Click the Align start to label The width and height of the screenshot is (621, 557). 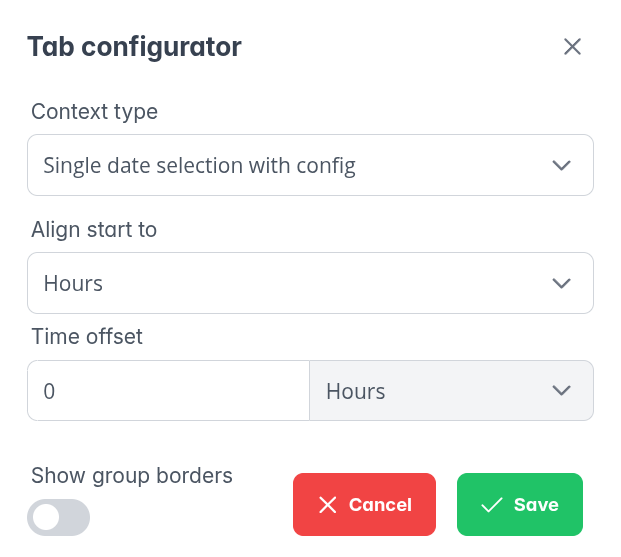click(94, 229)
